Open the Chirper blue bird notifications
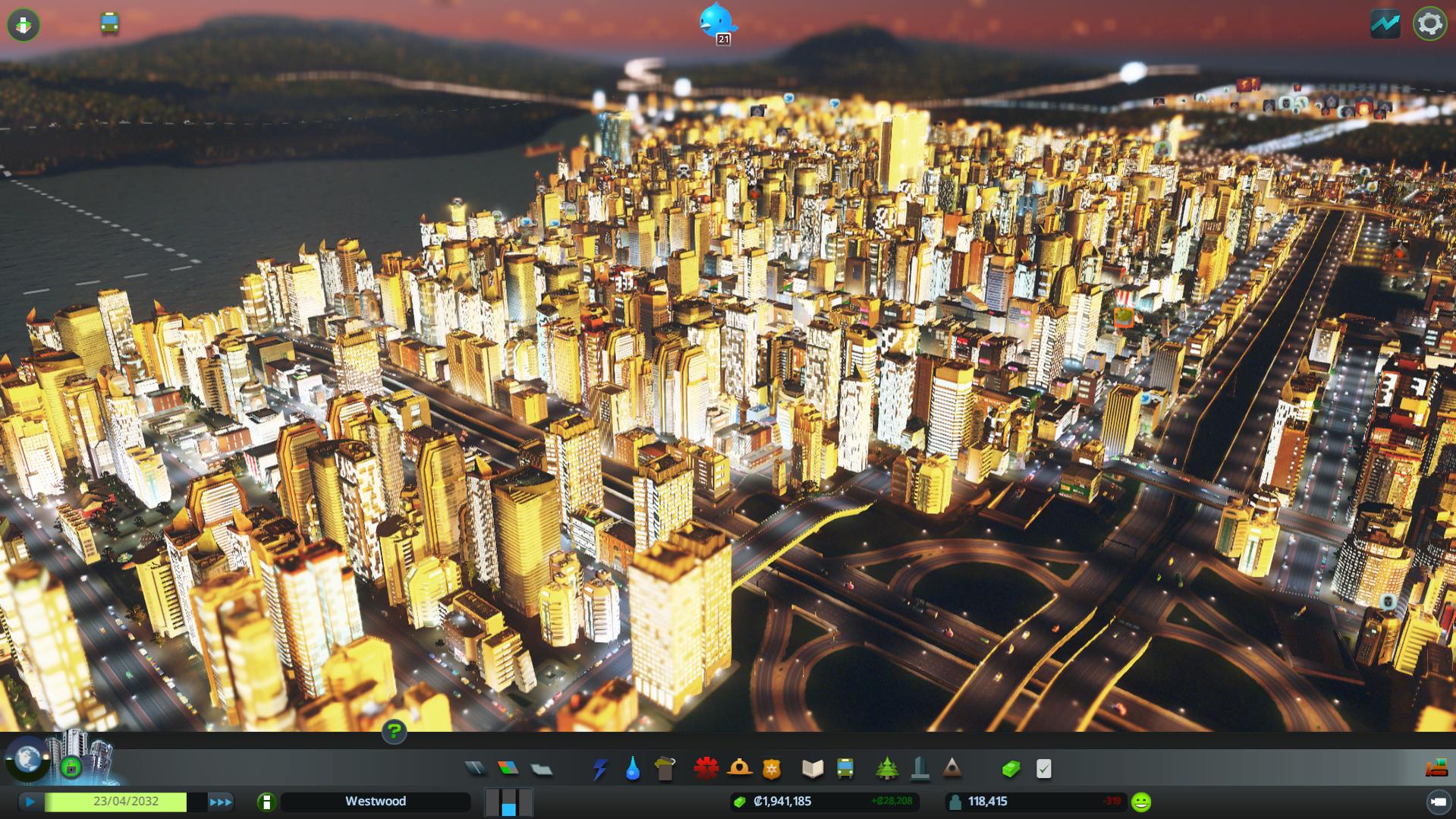The image size is (1456, 819). pos(717,20)
